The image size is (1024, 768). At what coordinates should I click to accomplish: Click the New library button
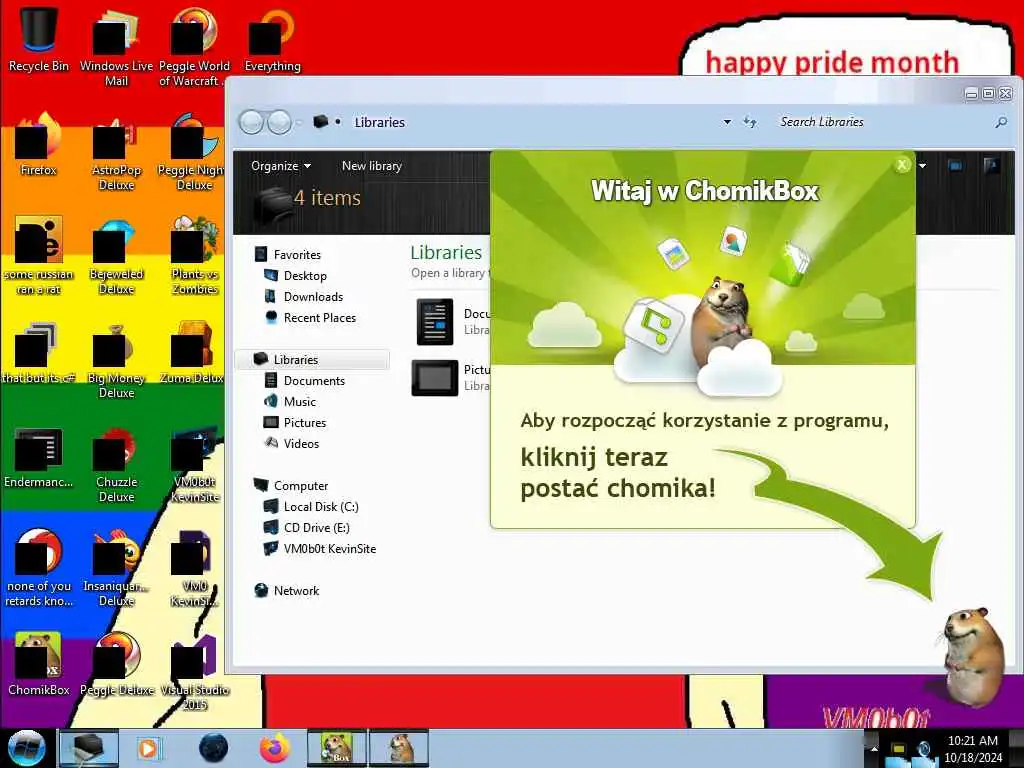pos(372,166)
